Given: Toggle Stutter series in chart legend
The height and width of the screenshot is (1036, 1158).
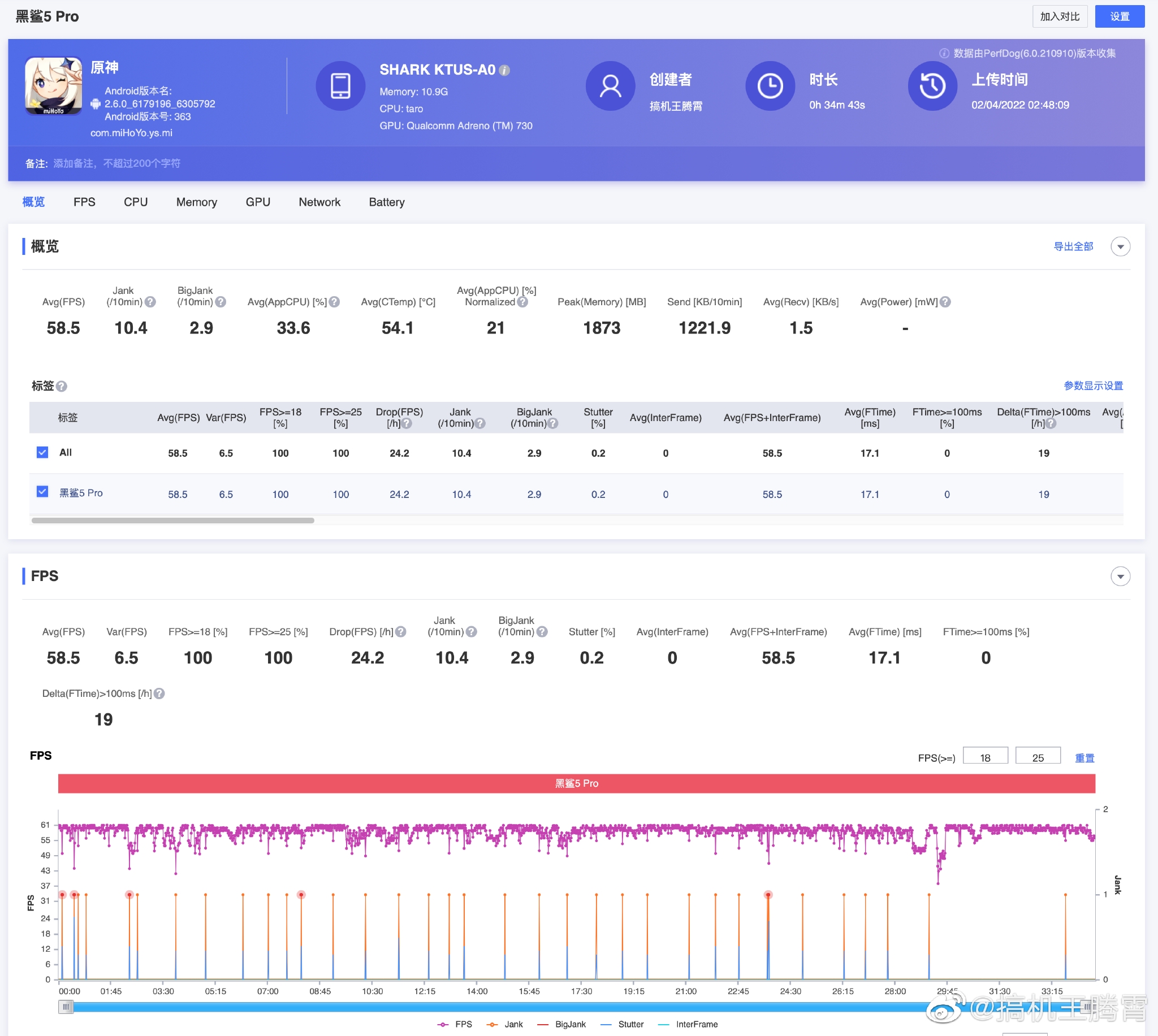Looking at the screenshot, I should click(x=623, y=1024).
